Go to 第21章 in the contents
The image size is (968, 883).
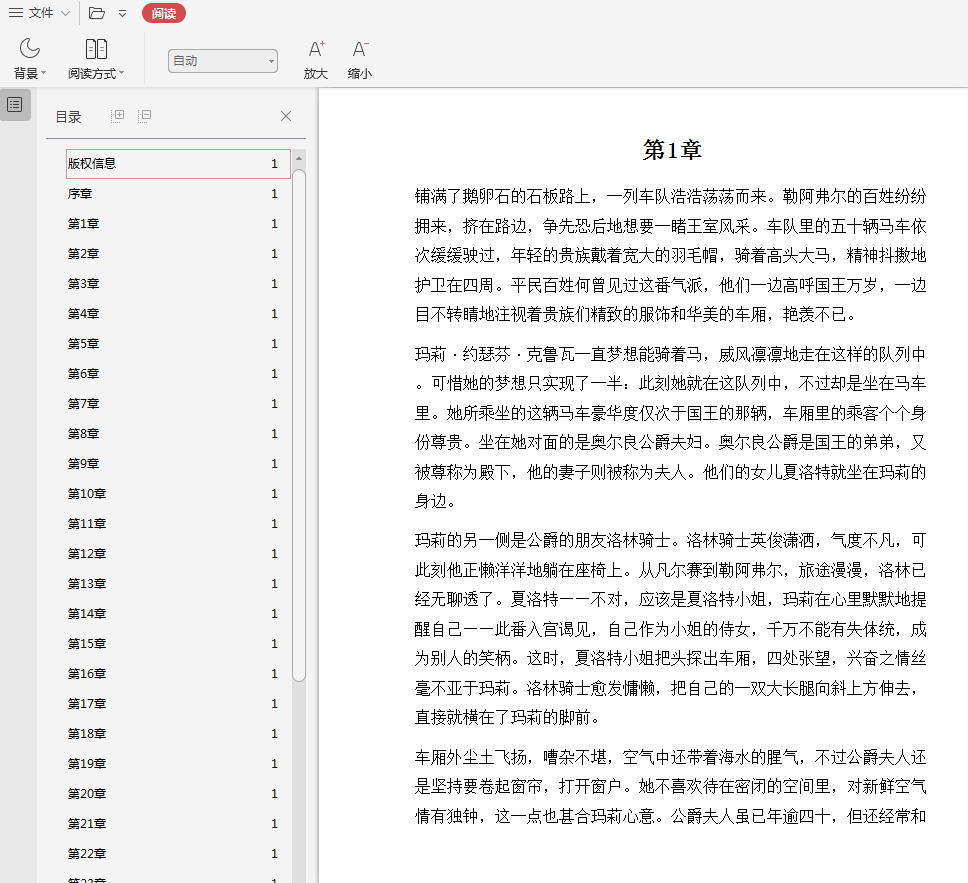tap(178, 824)
